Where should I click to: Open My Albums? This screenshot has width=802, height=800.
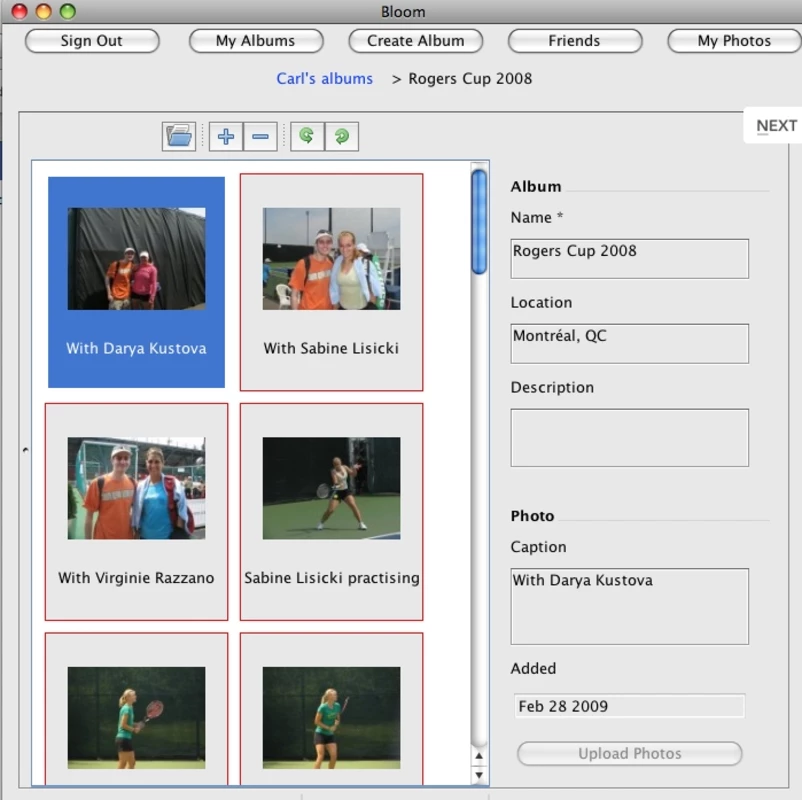tap(256, 41)
